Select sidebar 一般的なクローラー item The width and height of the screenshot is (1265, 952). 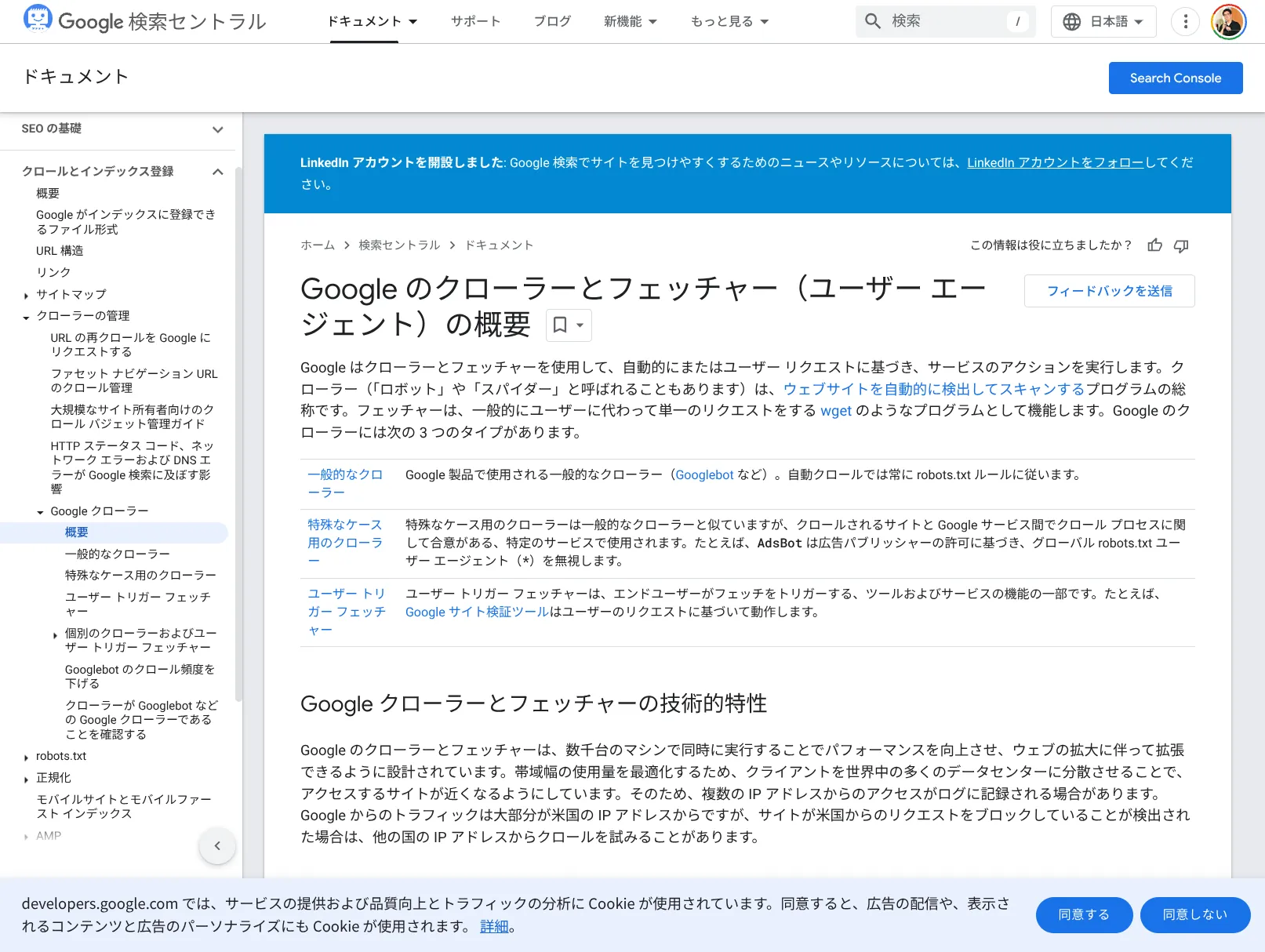pyautogui.click(x=117, y=554)
